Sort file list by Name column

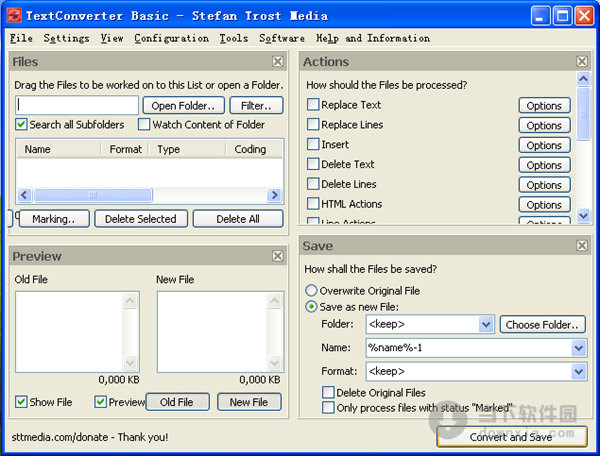pos(58,149)
